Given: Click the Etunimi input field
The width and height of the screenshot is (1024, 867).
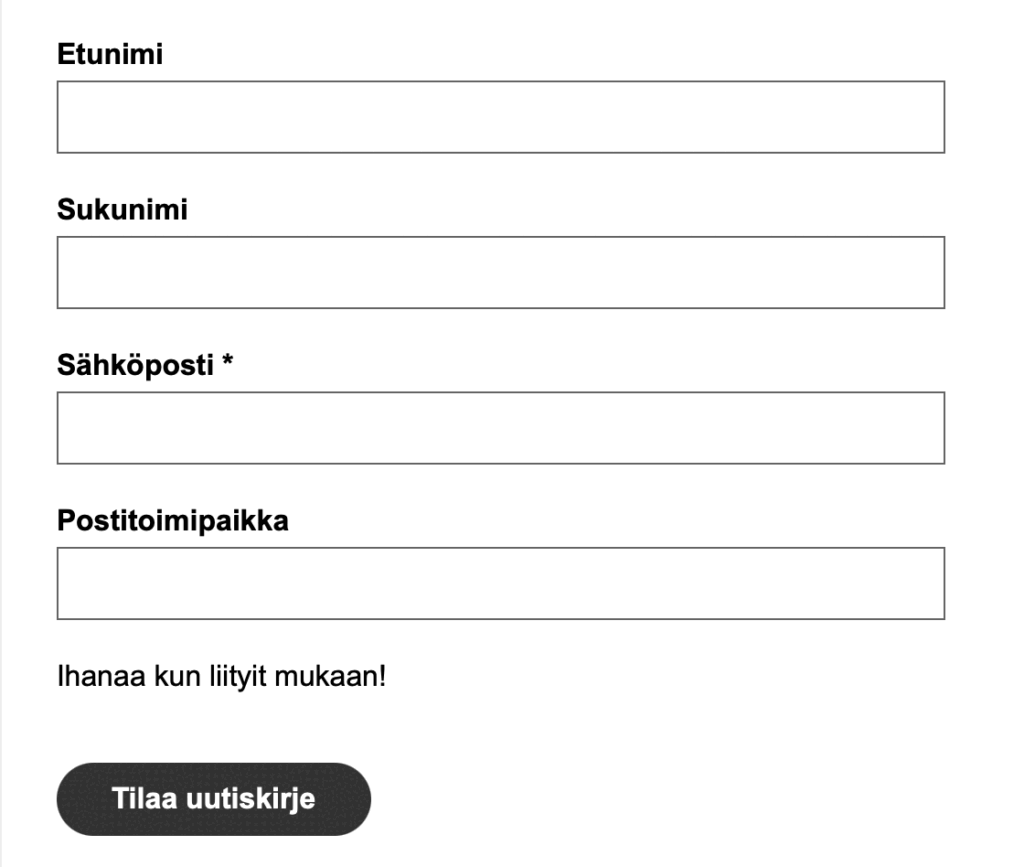Looking at the screenshot, I should [500, 117].
